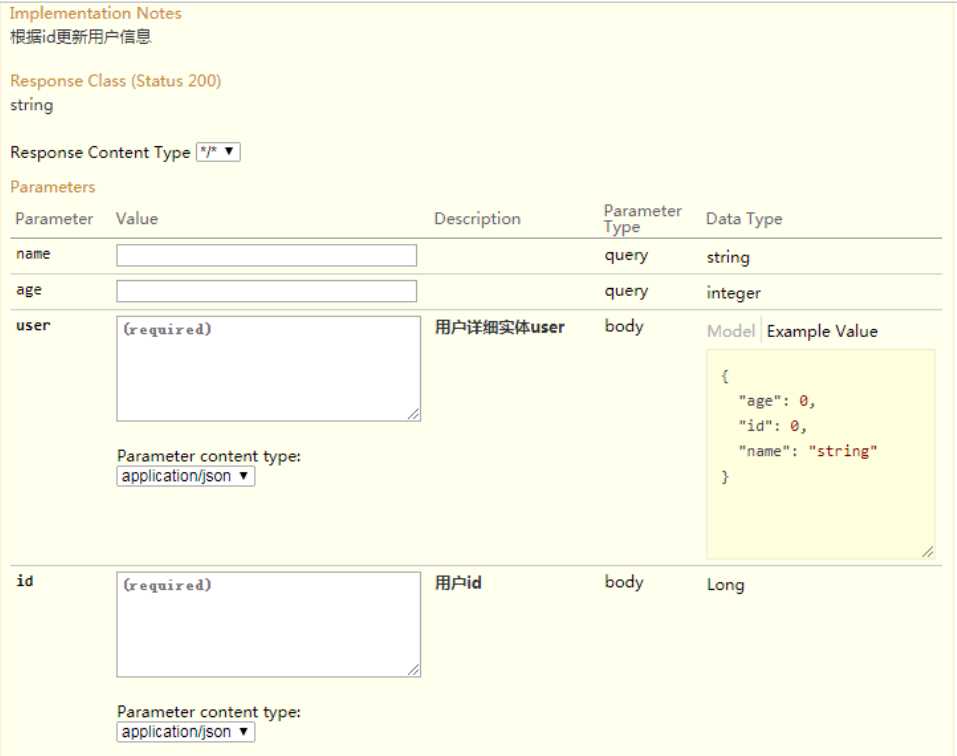Viewport: 957px width, 756px height.
Task: Click 'body' type in user row
Action: coord(624,326)
